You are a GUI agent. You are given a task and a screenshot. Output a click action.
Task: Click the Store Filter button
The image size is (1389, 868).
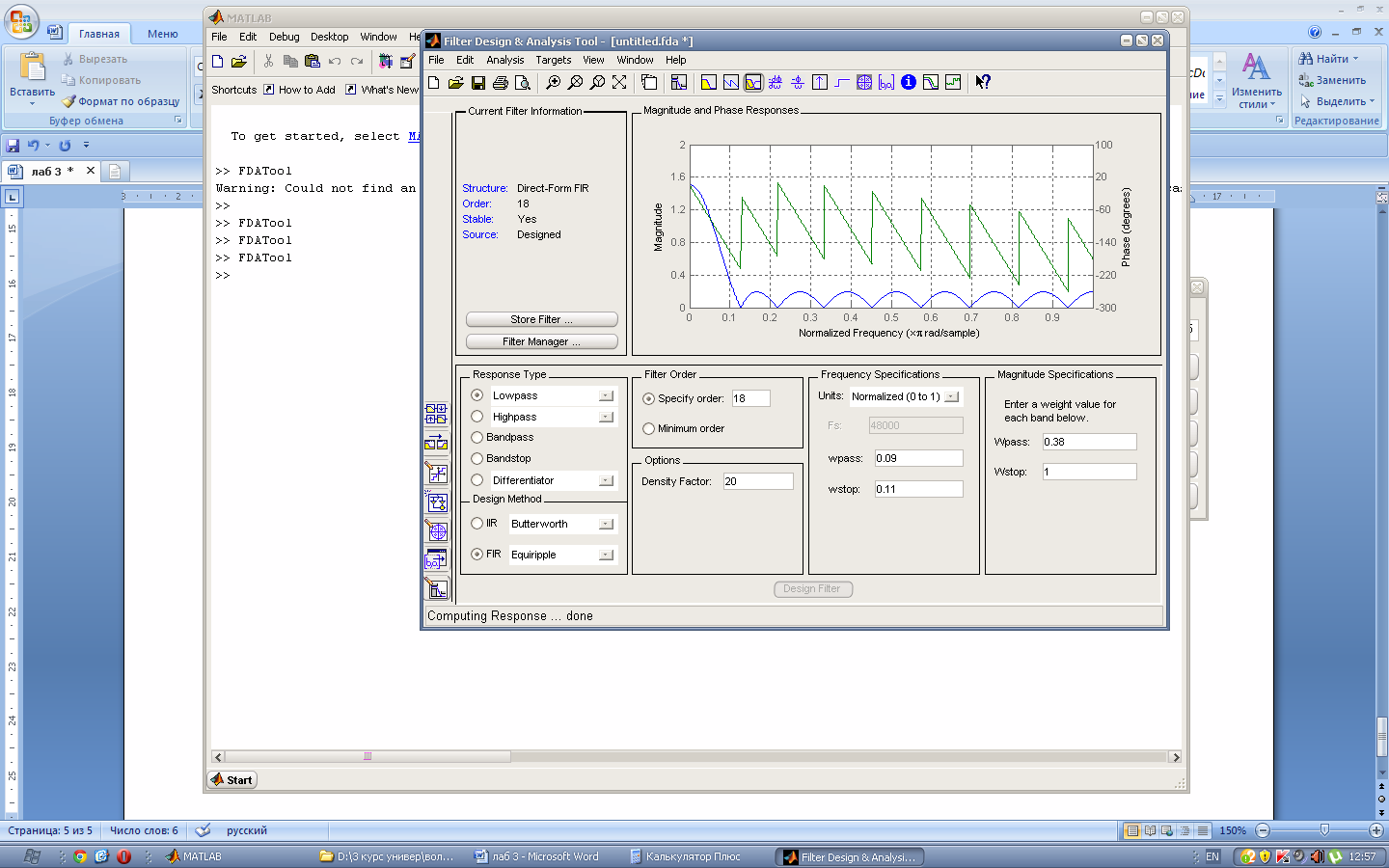click(541, 319)
